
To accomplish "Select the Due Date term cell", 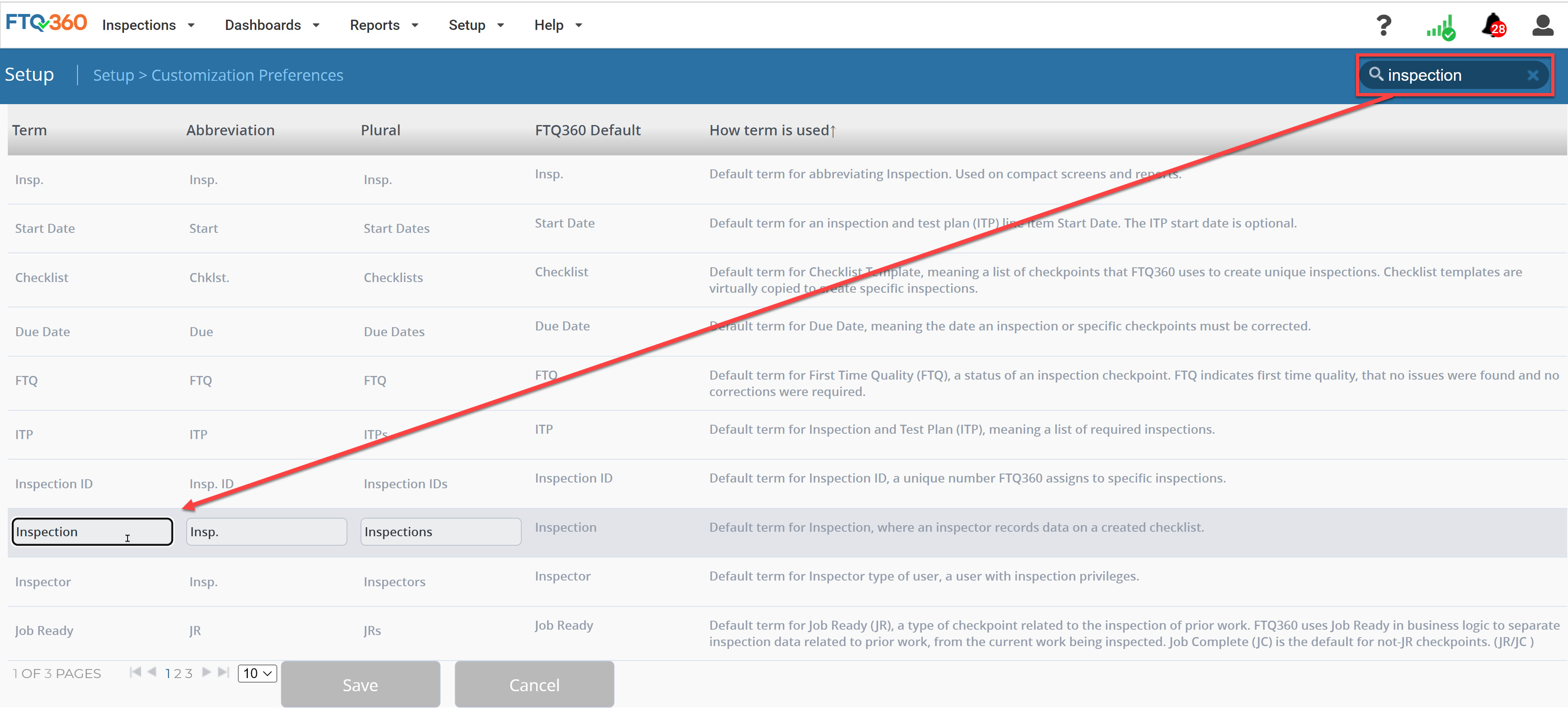I will tap(43, 332).
